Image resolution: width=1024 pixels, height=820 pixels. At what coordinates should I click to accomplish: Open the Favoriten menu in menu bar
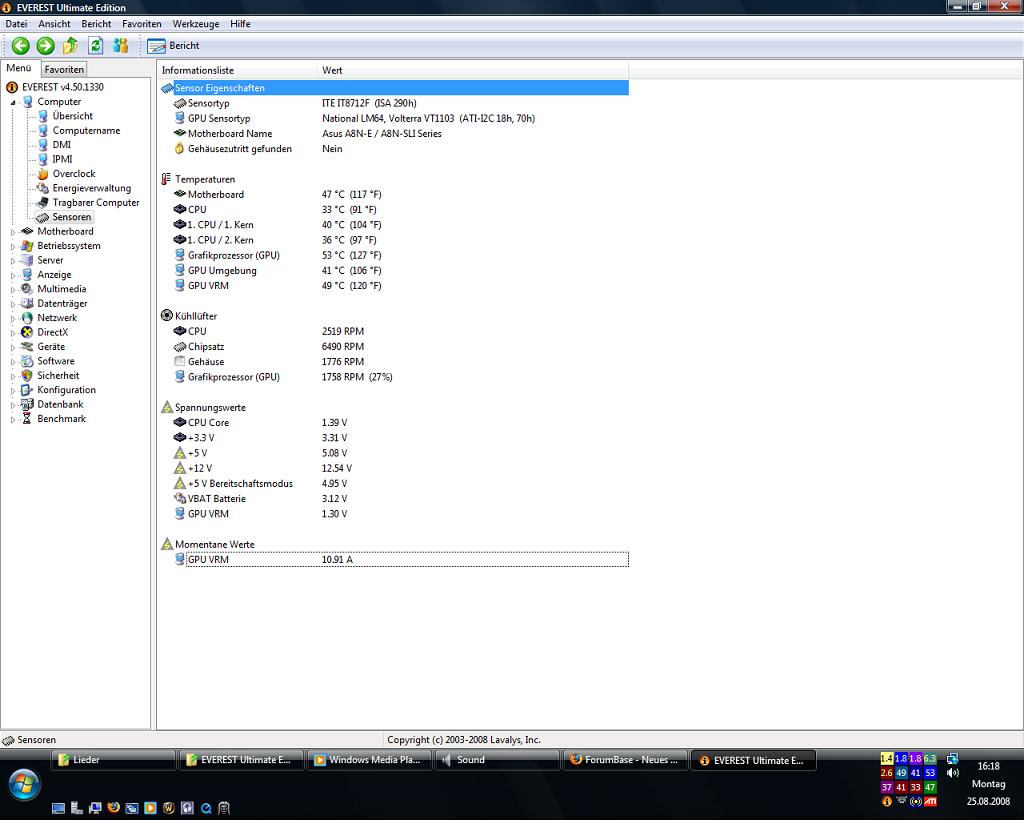pyautogui.click(x=142, y=24)
